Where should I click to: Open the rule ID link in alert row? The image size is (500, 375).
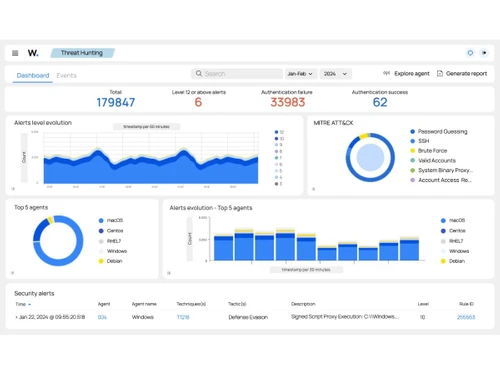pyautogui.click(x=466, y=317)
